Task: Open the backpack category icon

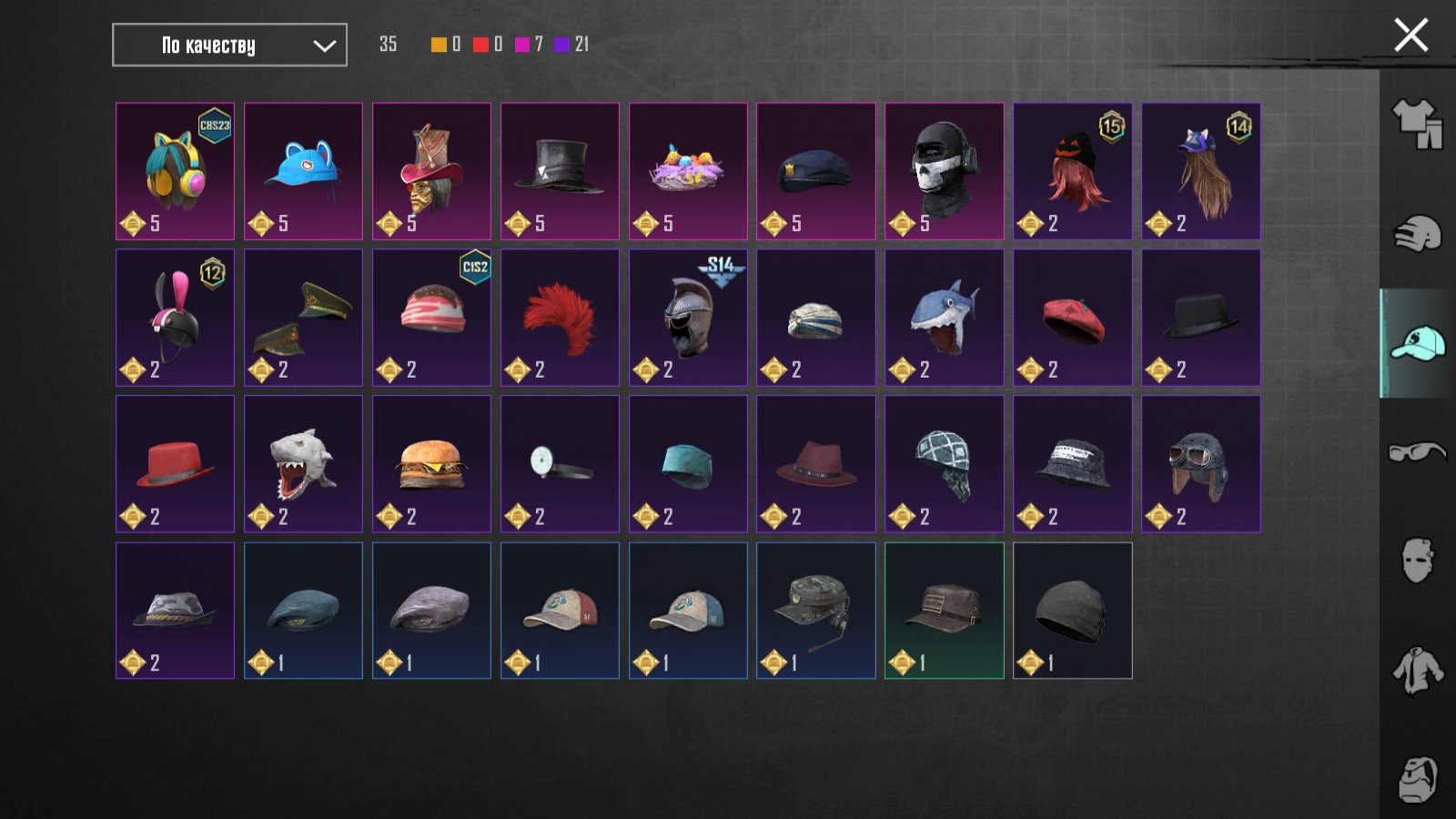Action: click(x=1417, y=779)
